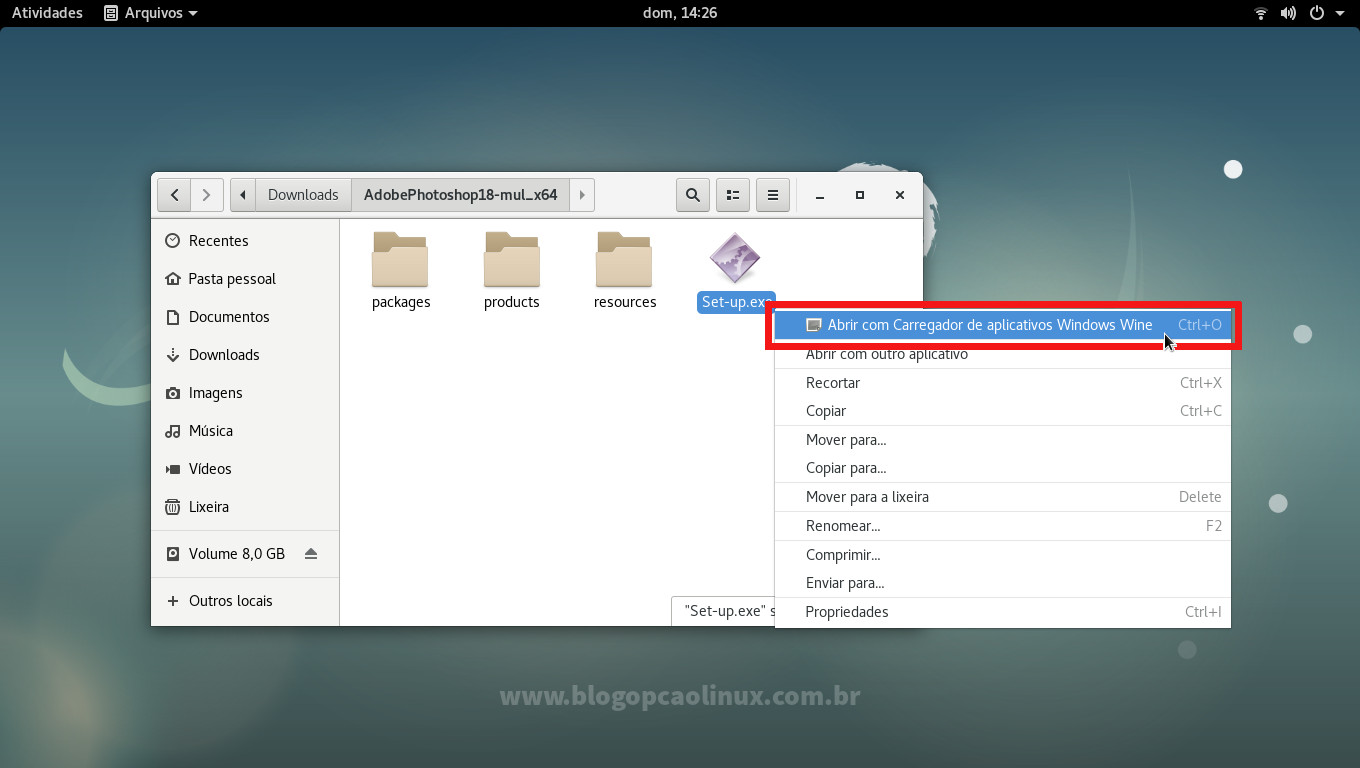Open the Atividades overview

click(47, 13)
